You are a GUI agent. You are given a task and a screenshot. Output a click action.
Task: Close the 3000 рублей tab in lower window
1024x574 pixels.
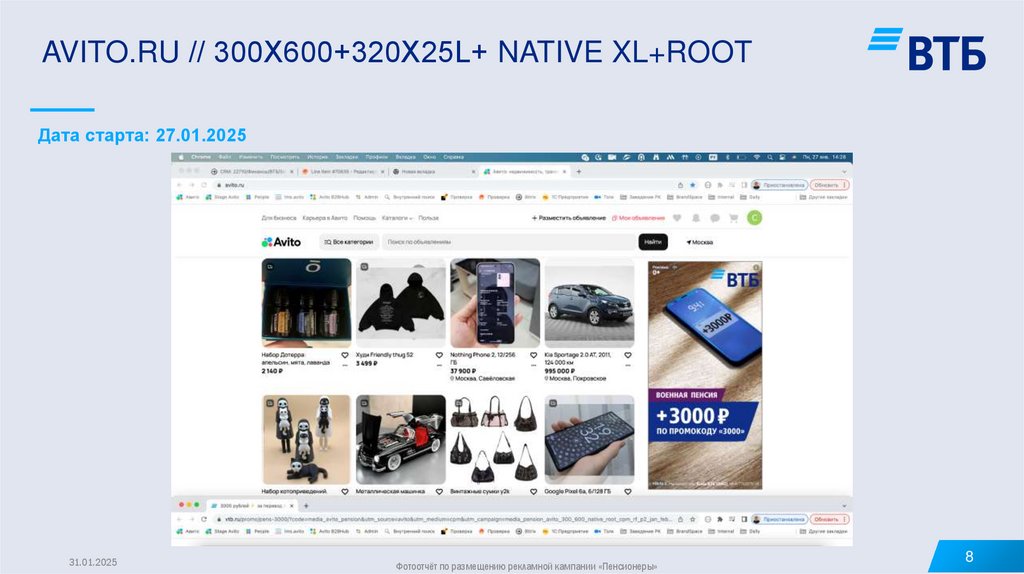[292, 505]
